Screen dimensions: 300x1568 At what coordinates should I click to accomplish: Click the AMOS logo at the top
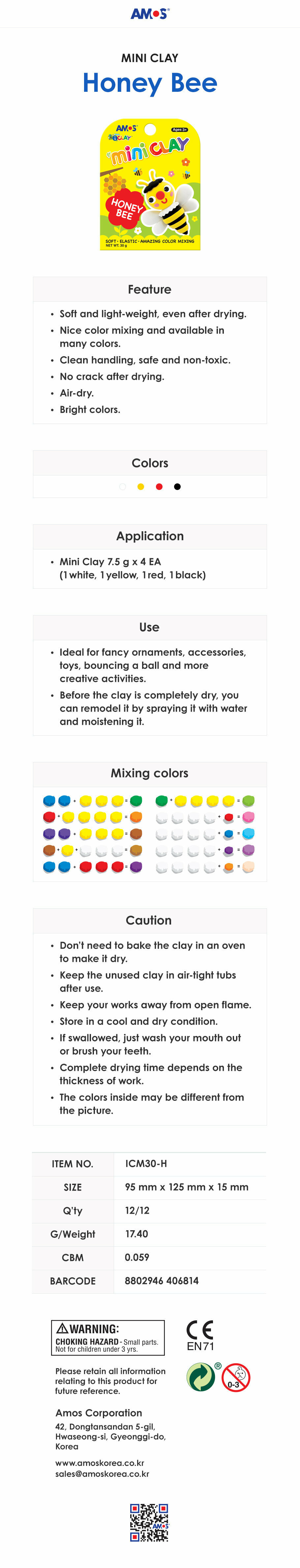click(x=150, y=14)
